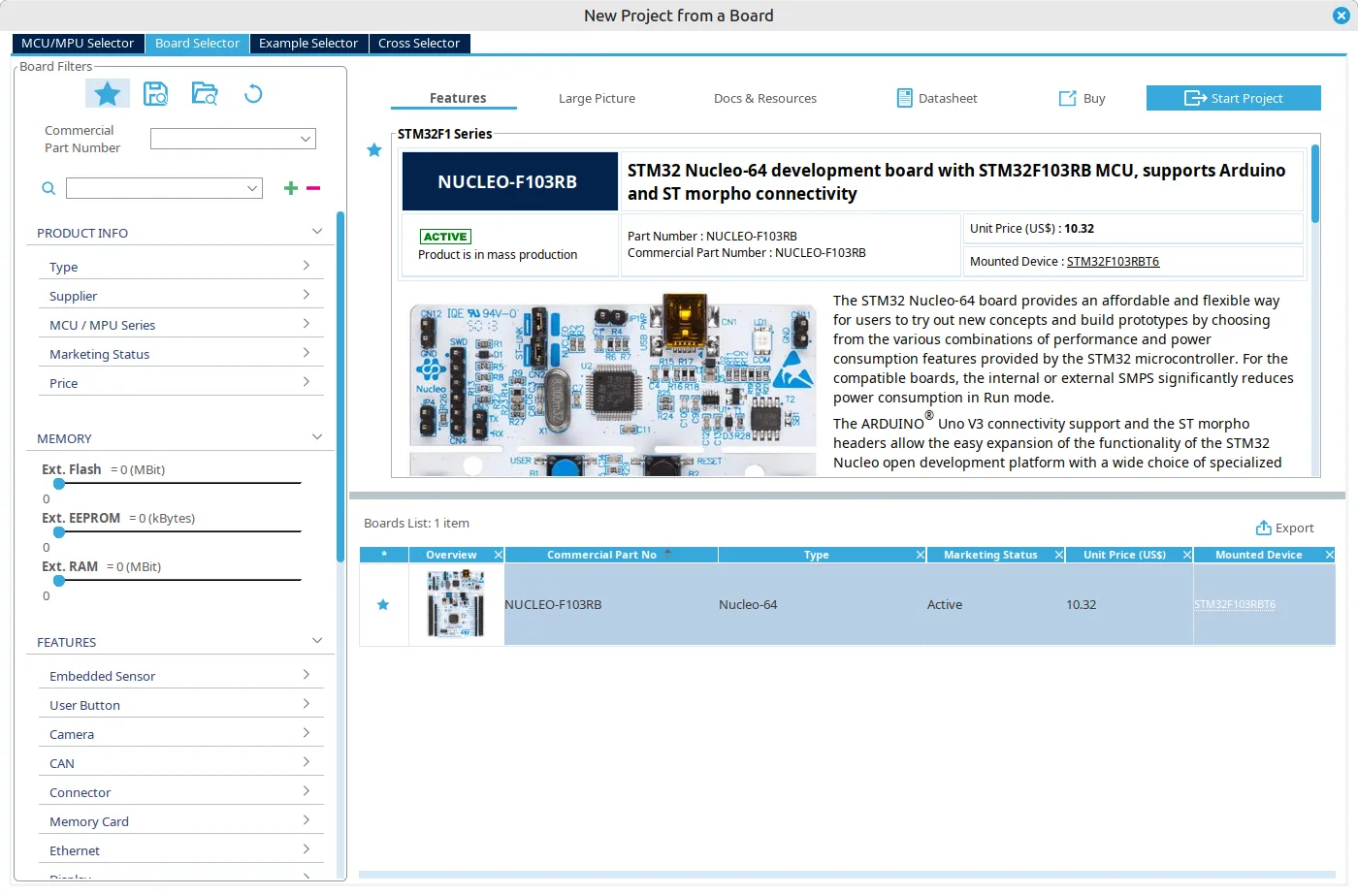Click the Datasheet document icon

[904, 98]
